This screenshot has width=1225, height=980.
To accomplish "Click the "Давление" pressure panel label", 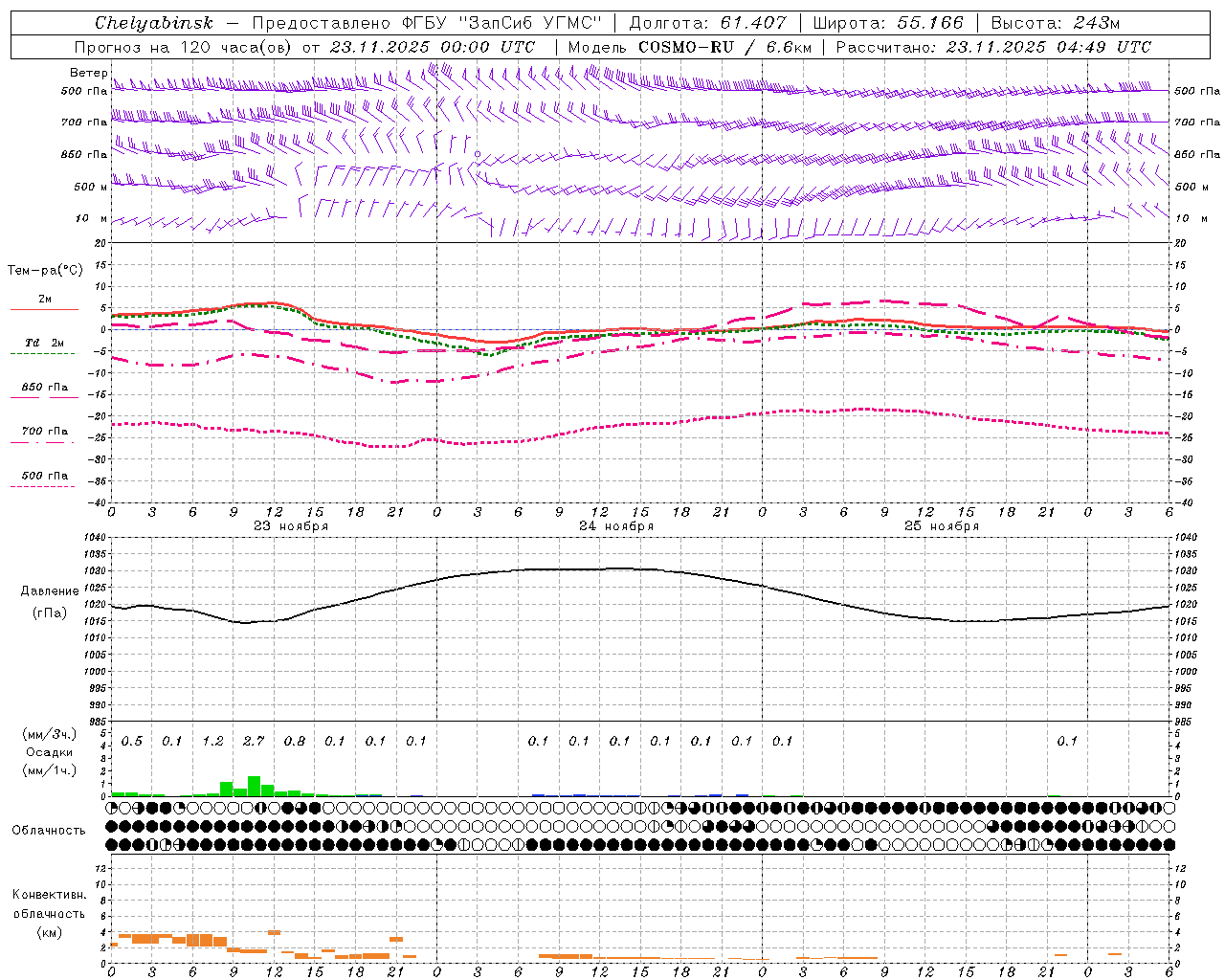I will click(x=50, y=591).
